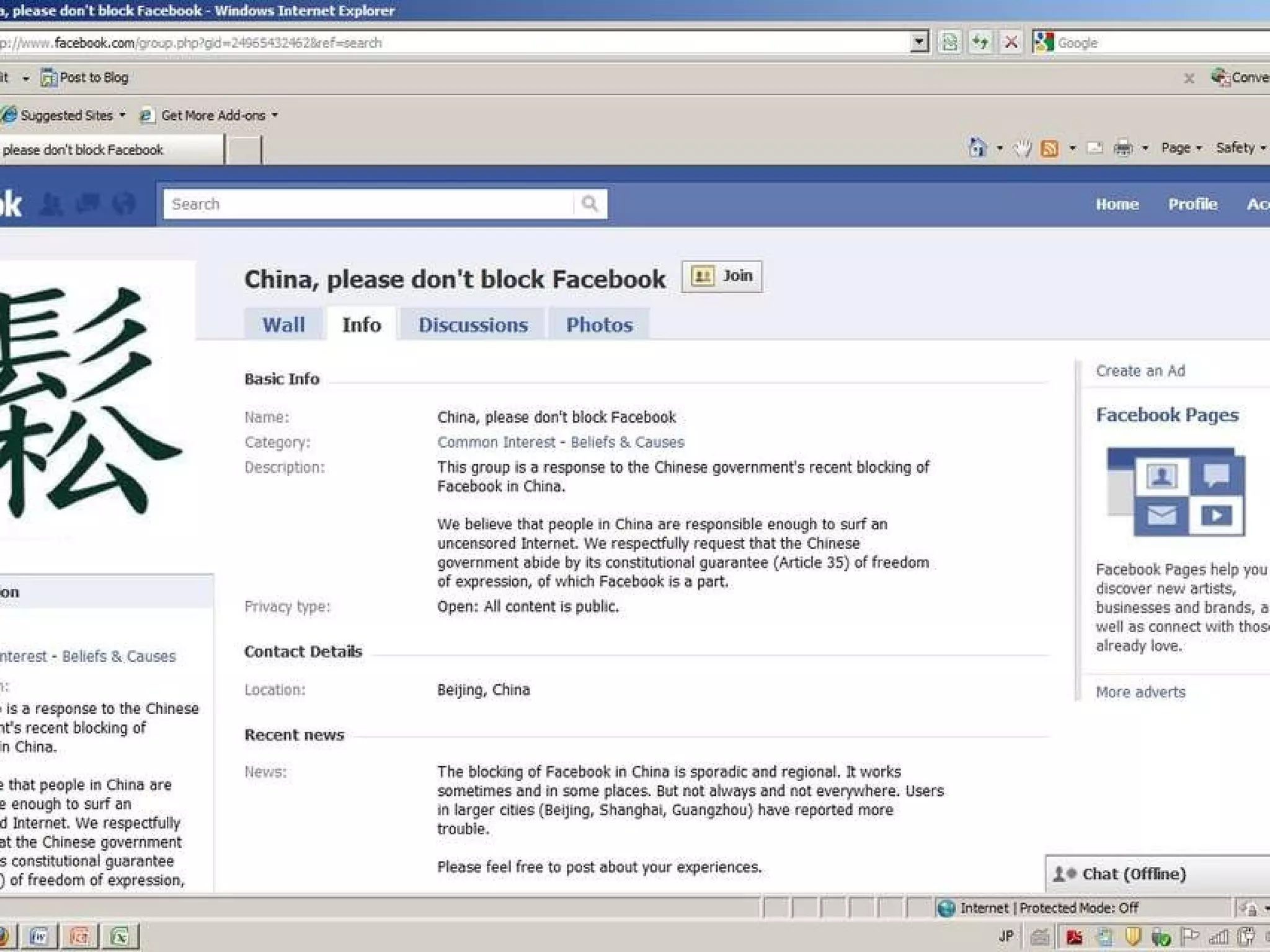
Task: Open the address bar dropdown arrow
Action: pos(919,43)
